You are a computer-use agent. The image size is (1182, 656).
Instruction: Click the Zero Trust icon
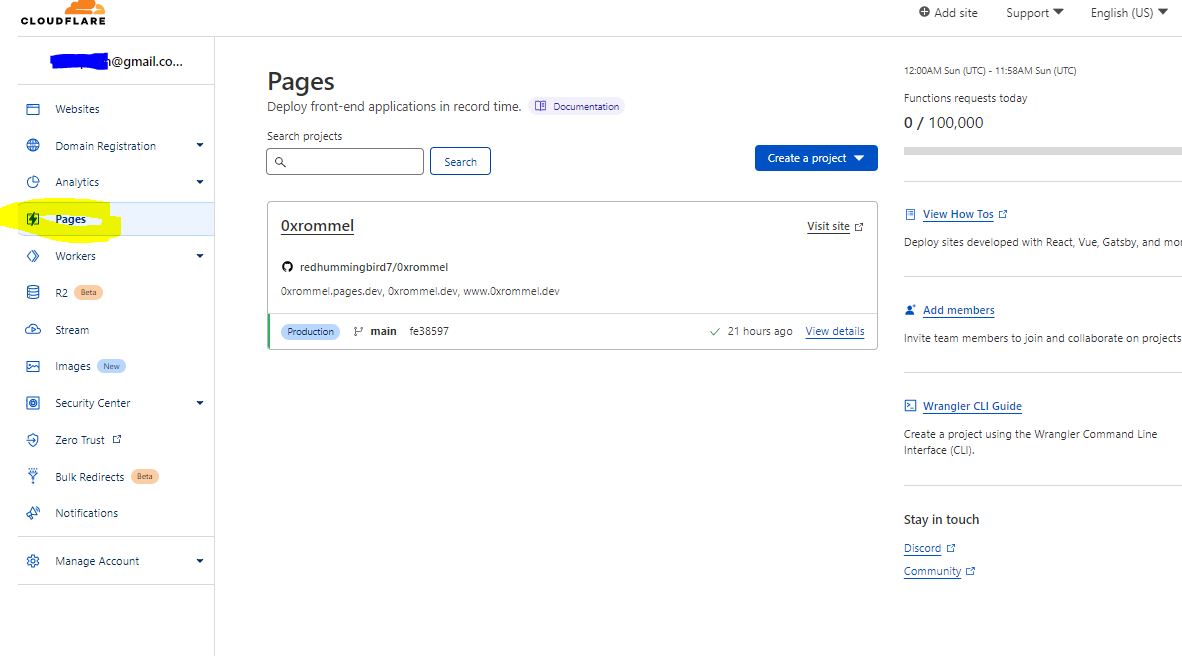[x=33, y=440]
